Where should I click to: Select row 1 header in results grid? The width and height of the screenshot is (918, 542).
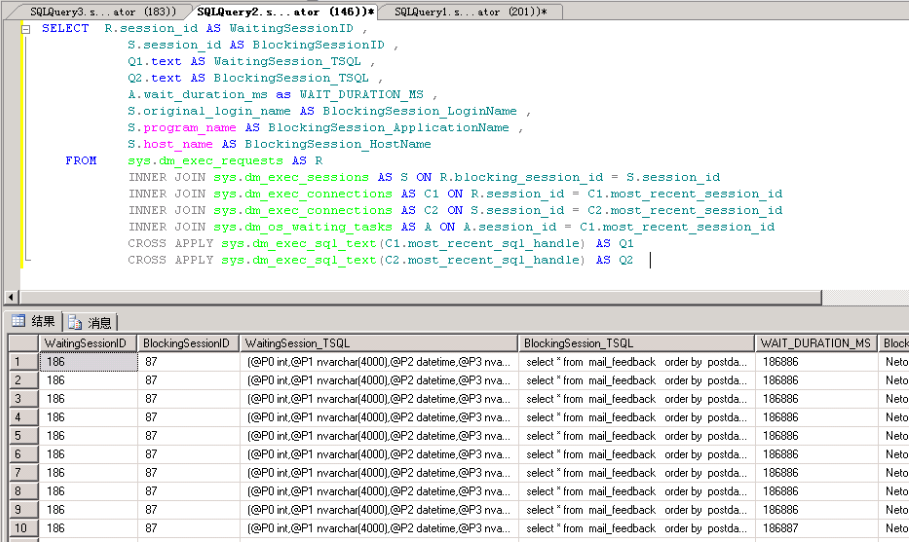click(23, 362)
